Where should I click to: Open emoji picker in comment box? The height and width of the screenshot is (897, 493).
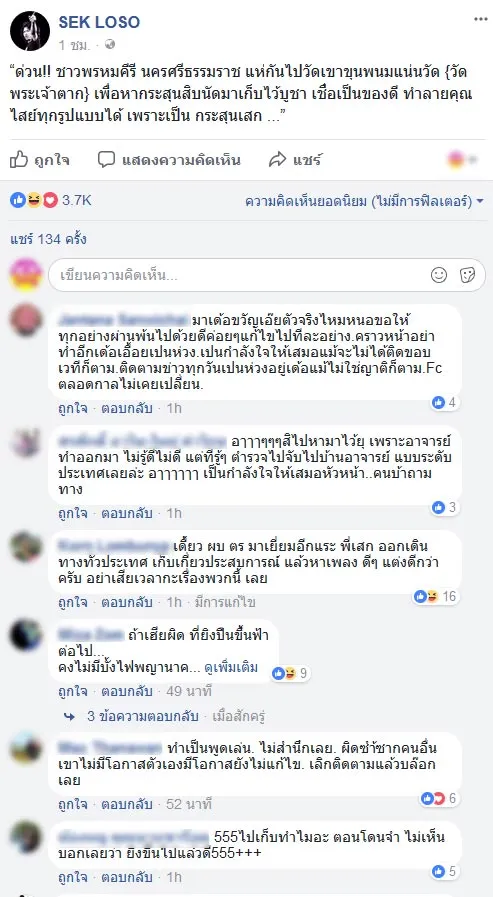pyautogui.click(x=439, y=275)
